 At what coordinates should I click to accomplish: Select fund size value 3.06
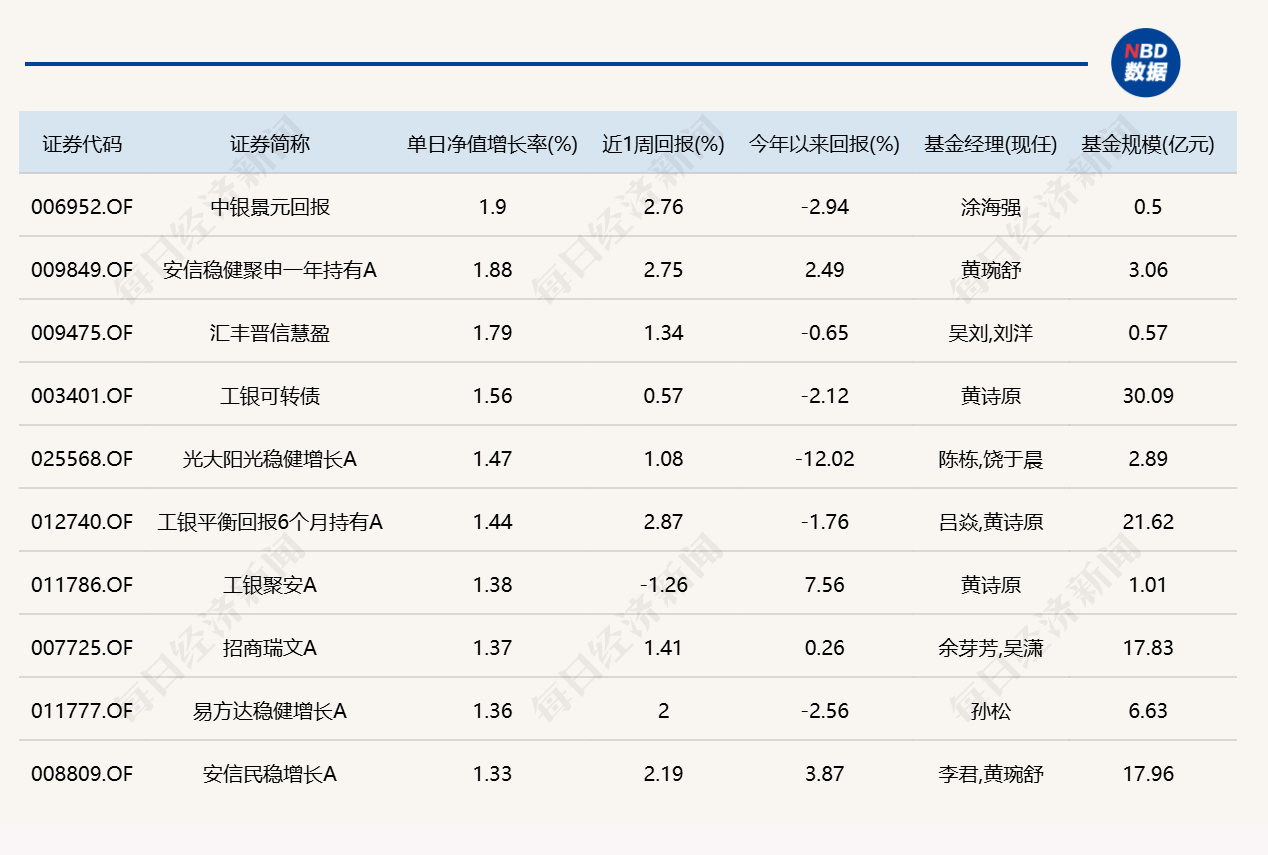click(x=1148, y=270)
